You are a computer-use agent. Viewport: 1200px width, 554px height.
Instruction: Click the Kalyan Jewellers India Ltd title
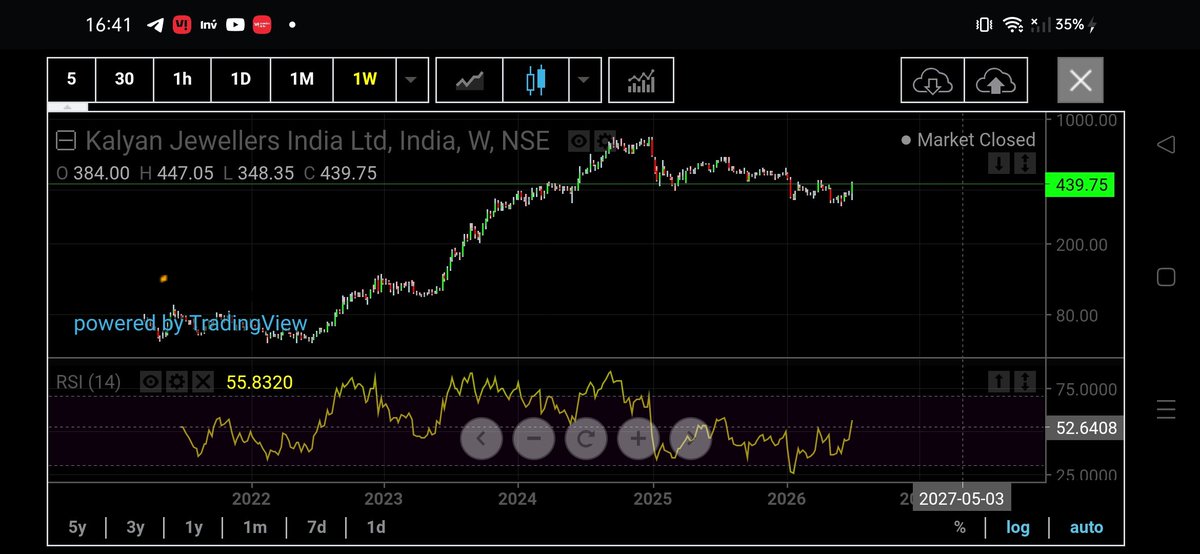point(318,141)
